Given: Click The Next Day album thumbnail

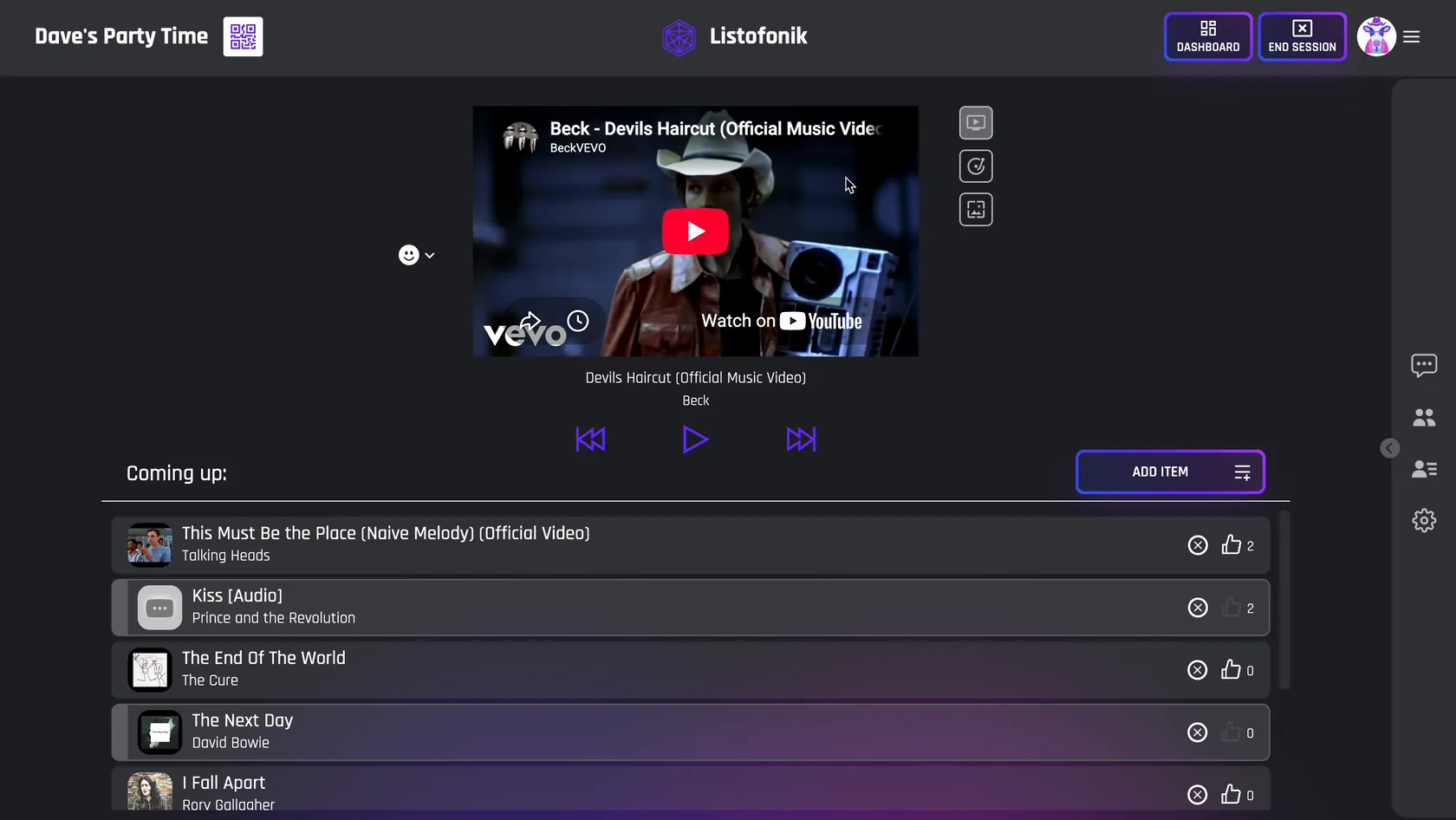Looking at the screenshot, I should [x=159, y=732].
